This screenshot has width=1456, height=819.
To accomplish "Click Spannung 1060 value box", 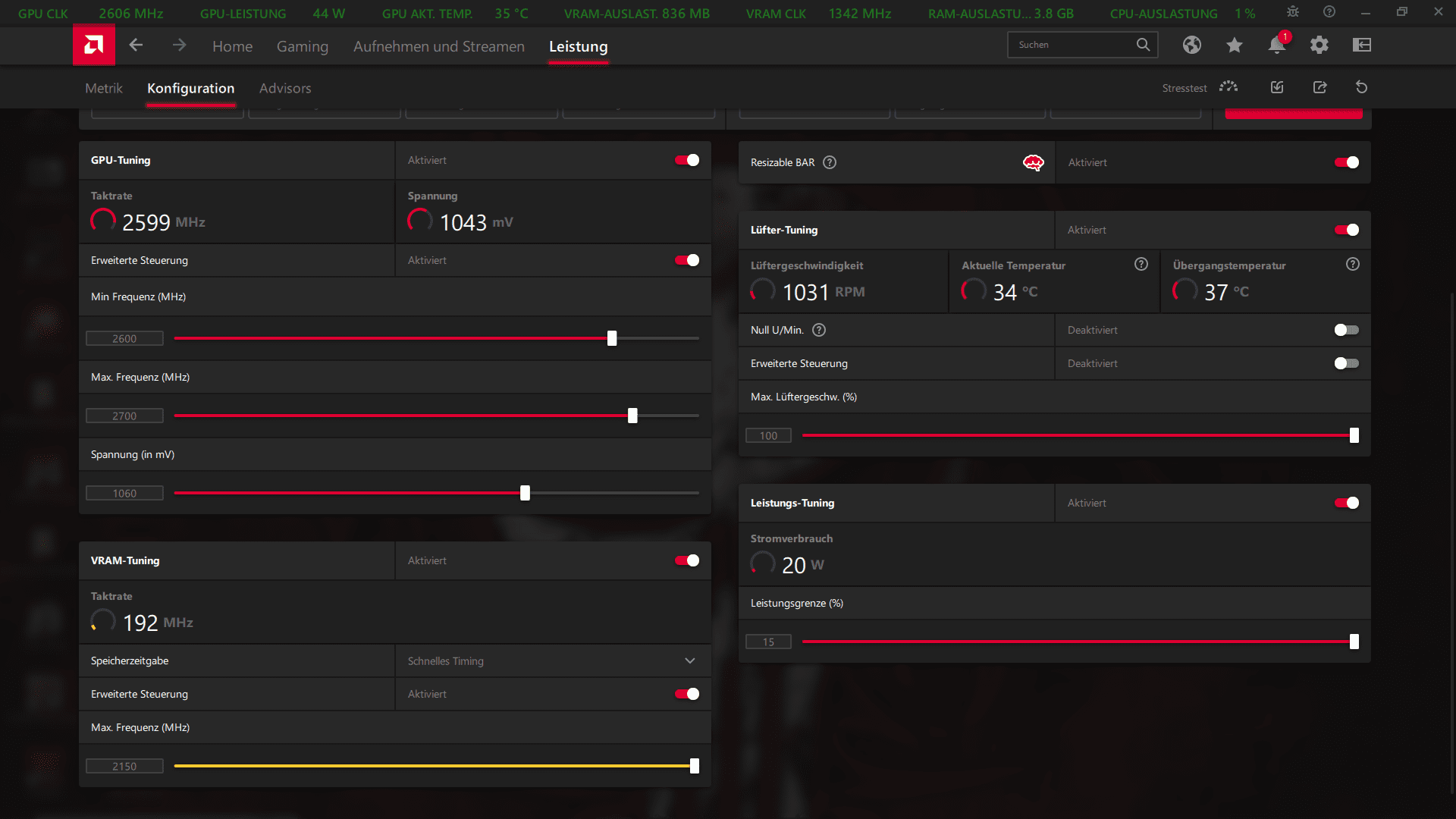I will pos(124,493).
